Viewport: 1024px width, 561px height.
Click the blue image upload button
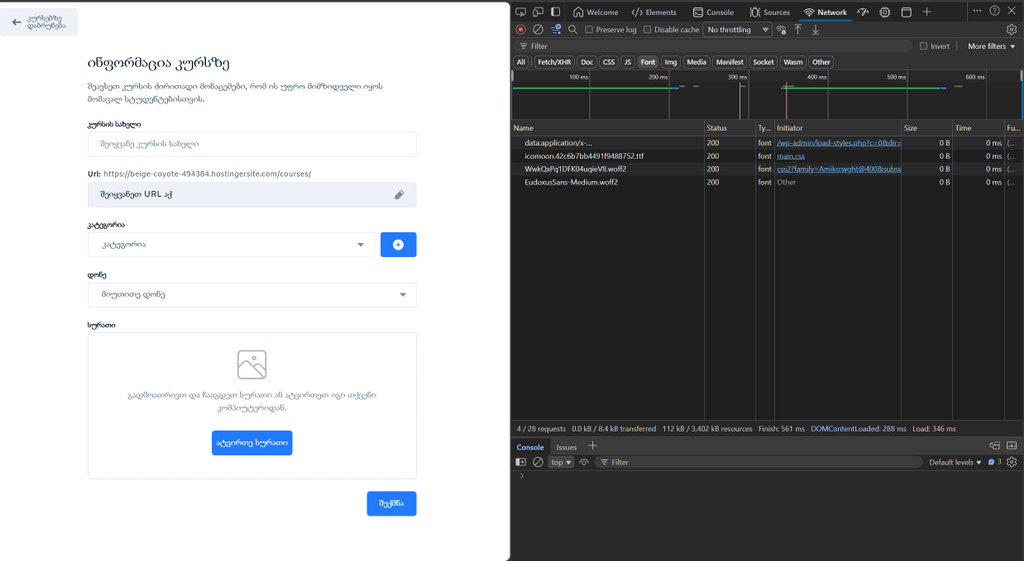252,443
